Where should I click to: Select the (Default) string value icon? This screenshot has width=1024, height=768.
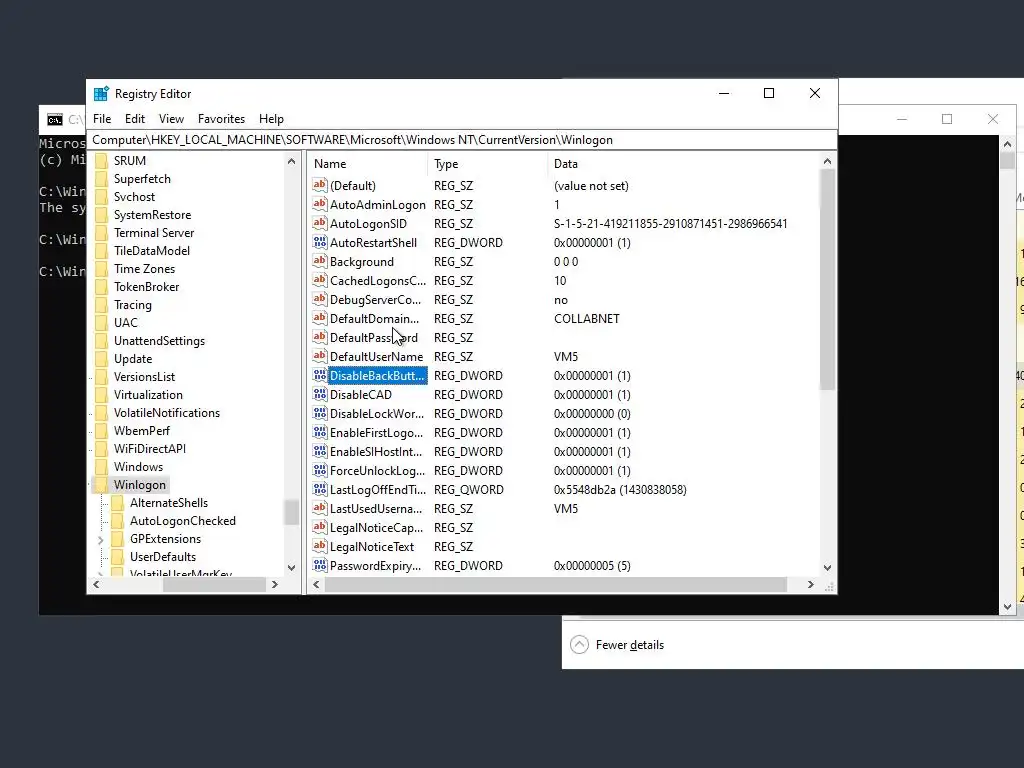click(319, 185)
